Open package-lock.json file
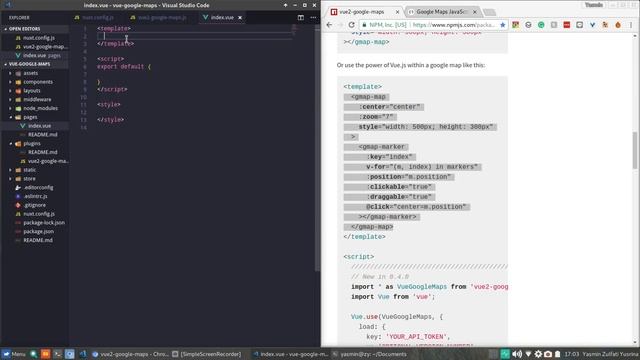 click(x=44, y=223)
